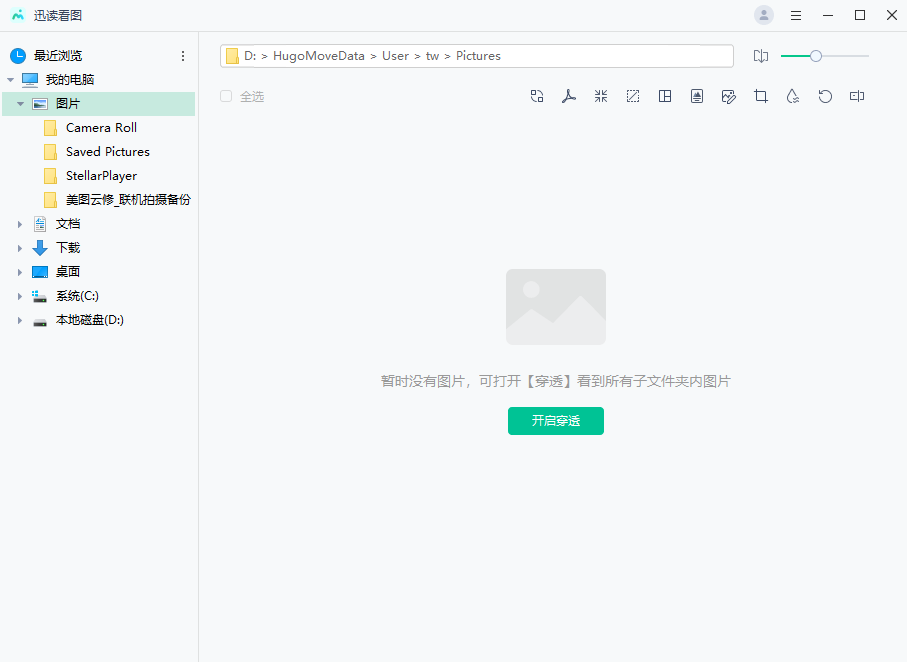Expand the 本地磁盘(D:) drive node

[20, 320]
